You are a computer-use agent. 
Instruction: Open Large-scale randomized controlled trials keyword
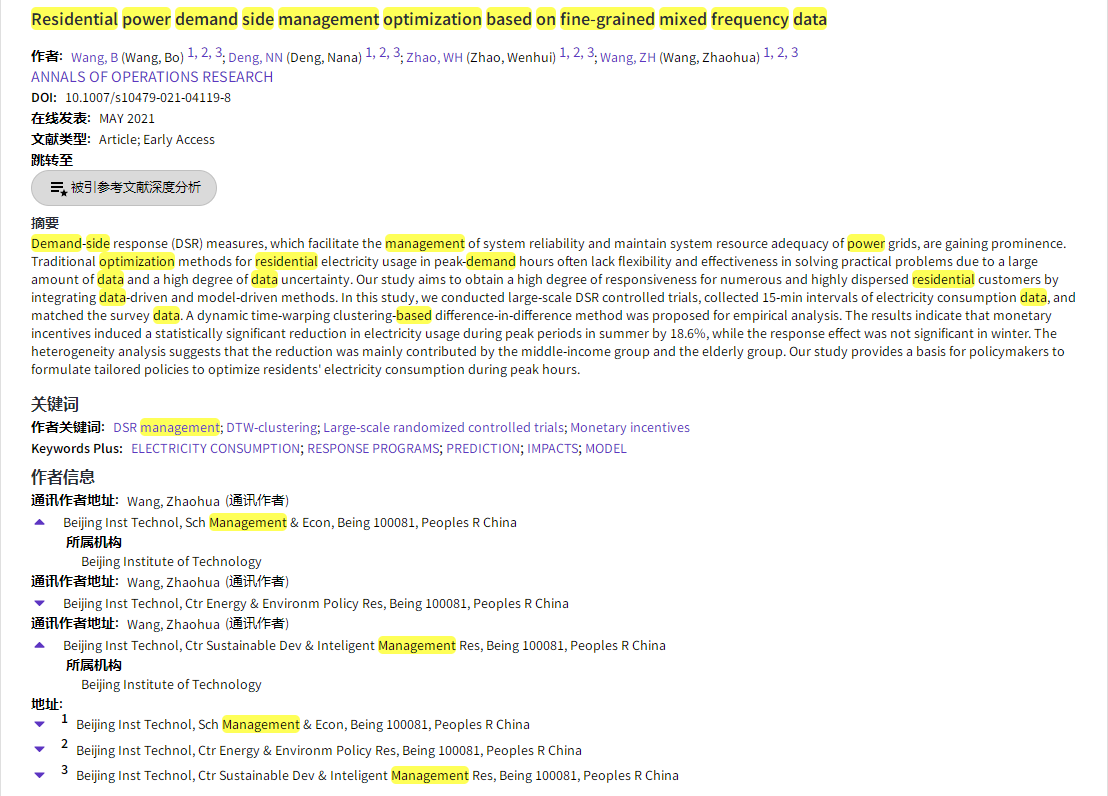[x=443, y=428]
